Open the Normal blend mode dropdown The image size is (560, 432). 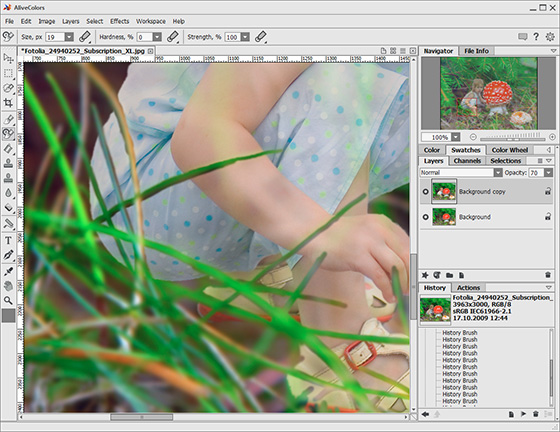pyautogui.click(x=498, y=172)
